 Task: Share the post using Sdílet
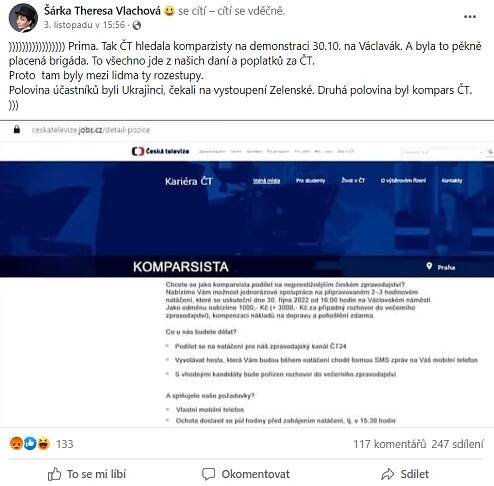405,474
